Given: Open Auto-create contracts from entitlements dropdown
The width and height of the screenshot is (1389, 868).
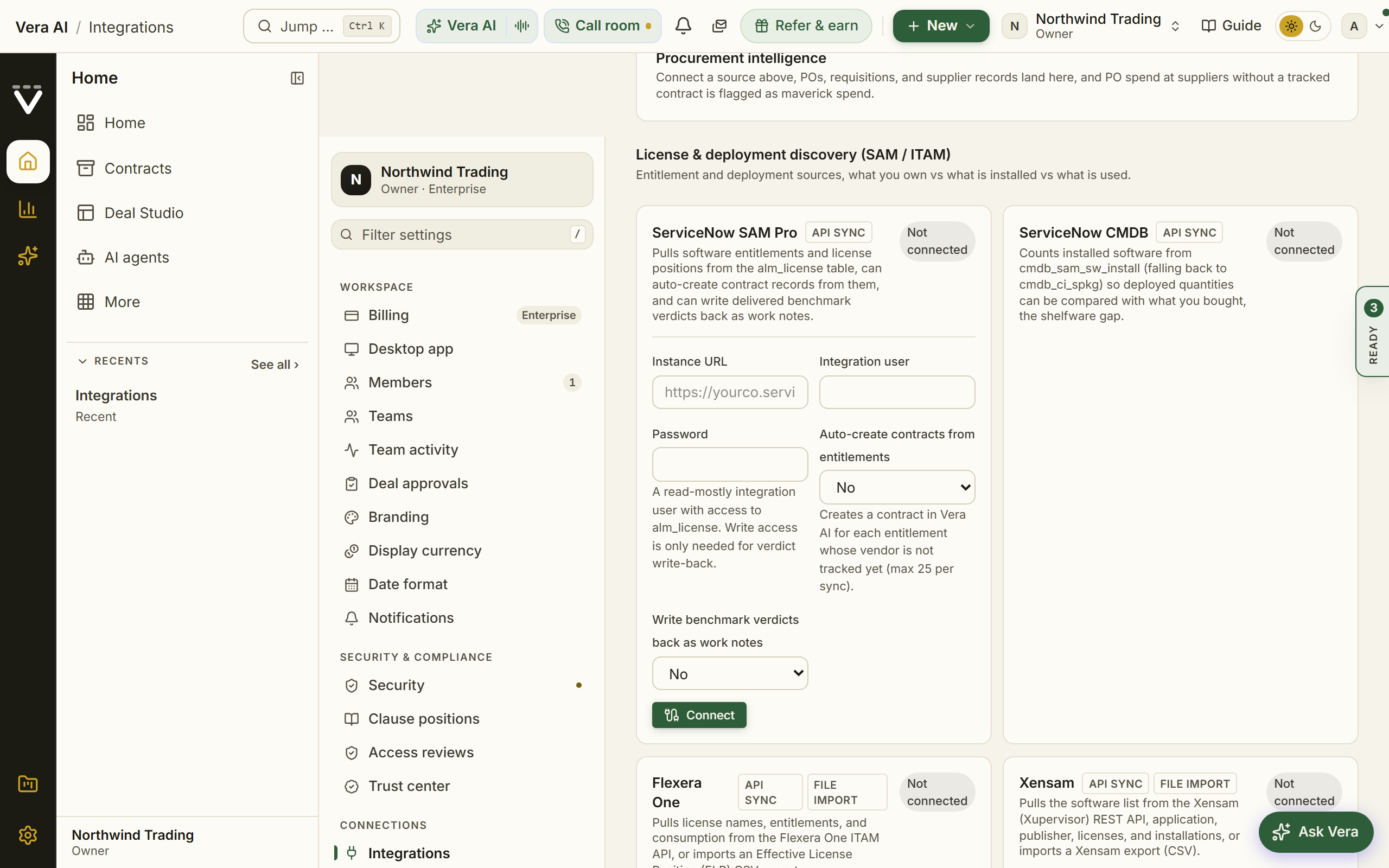Looking at the screenshot, I should (897, 487).
